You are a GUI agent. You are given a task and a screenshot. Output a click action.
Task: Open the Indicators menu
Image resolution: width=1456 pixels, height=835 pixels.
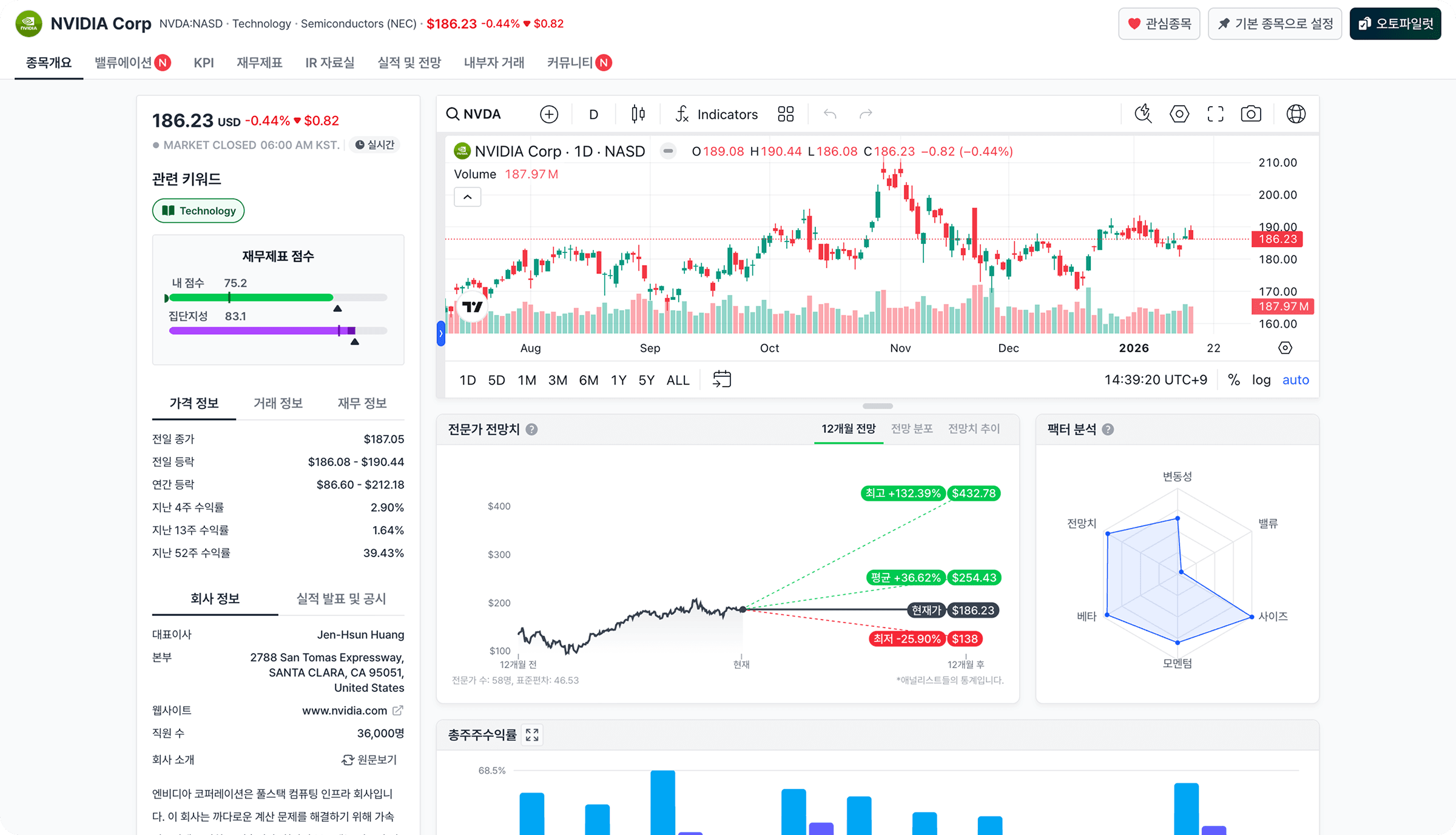click(716, 114)
